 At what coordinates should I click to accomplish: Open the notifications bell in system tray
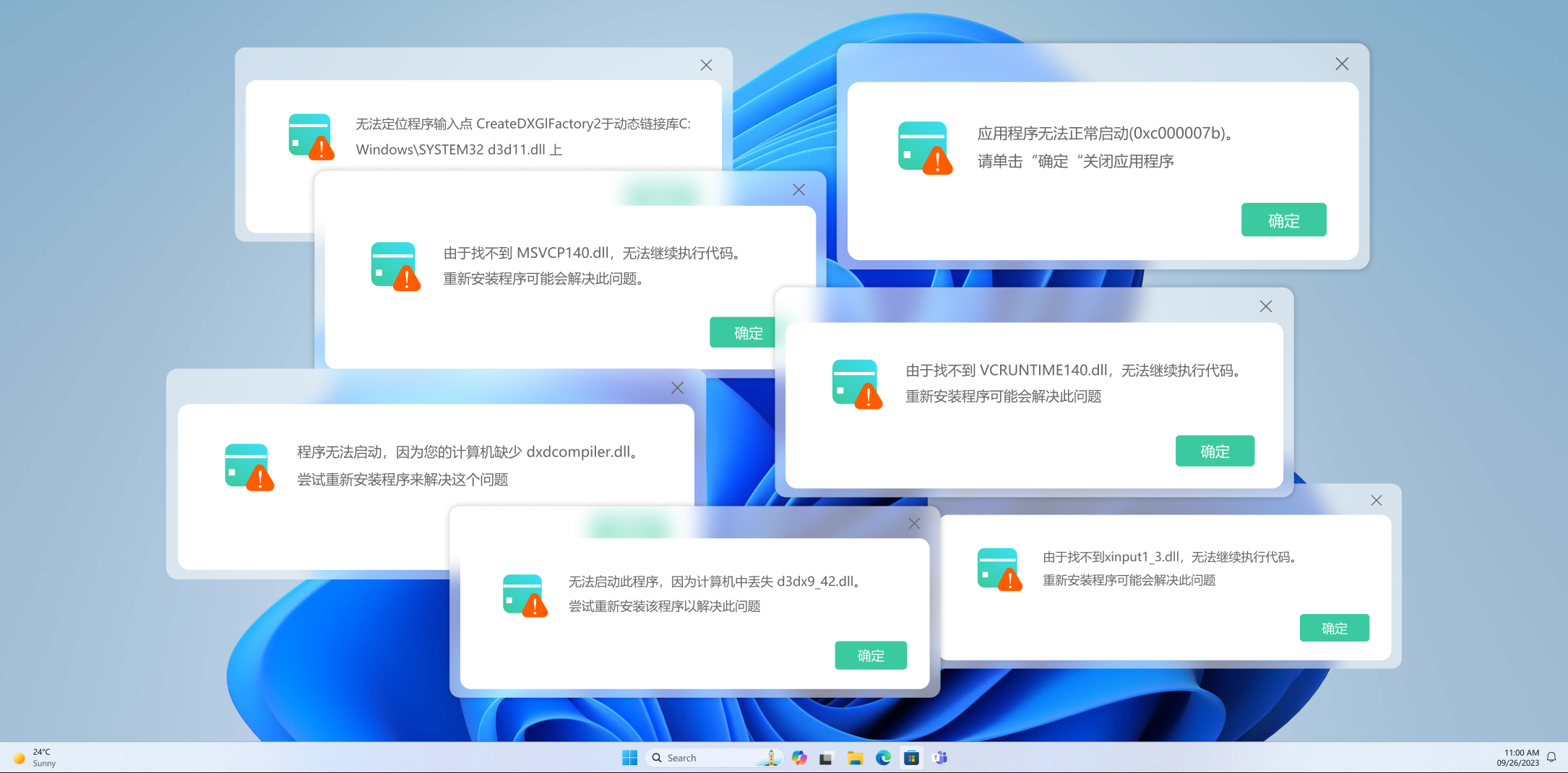(1551, 757)
